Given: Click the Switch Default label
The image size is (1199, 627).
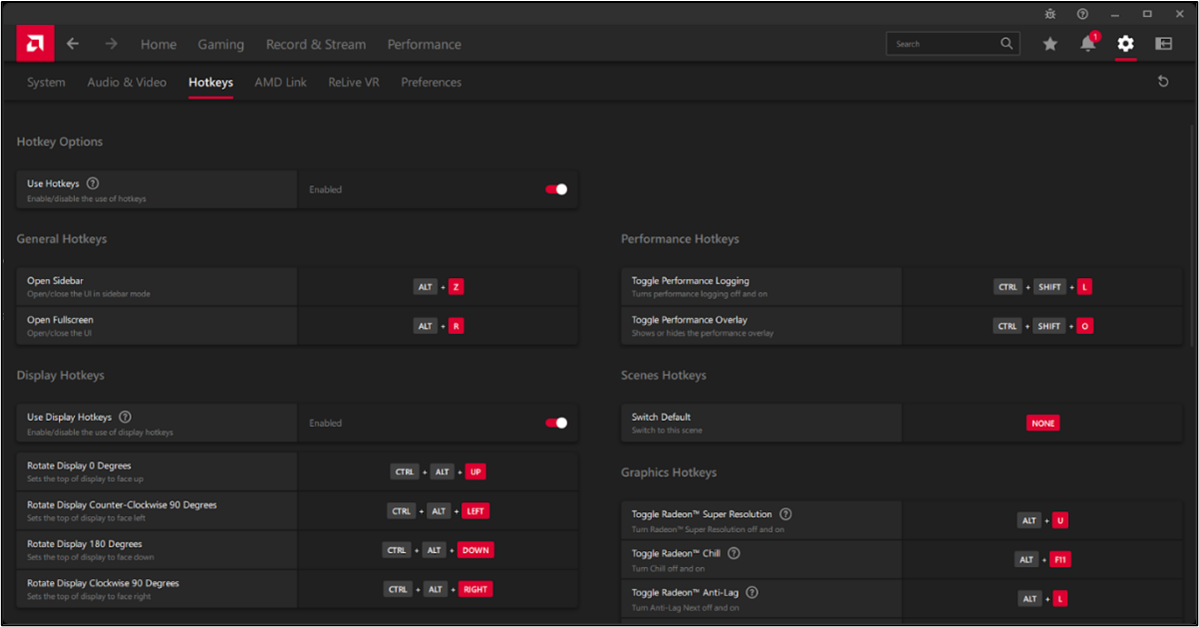Looking at the screenshot, I should click(661, 417).
